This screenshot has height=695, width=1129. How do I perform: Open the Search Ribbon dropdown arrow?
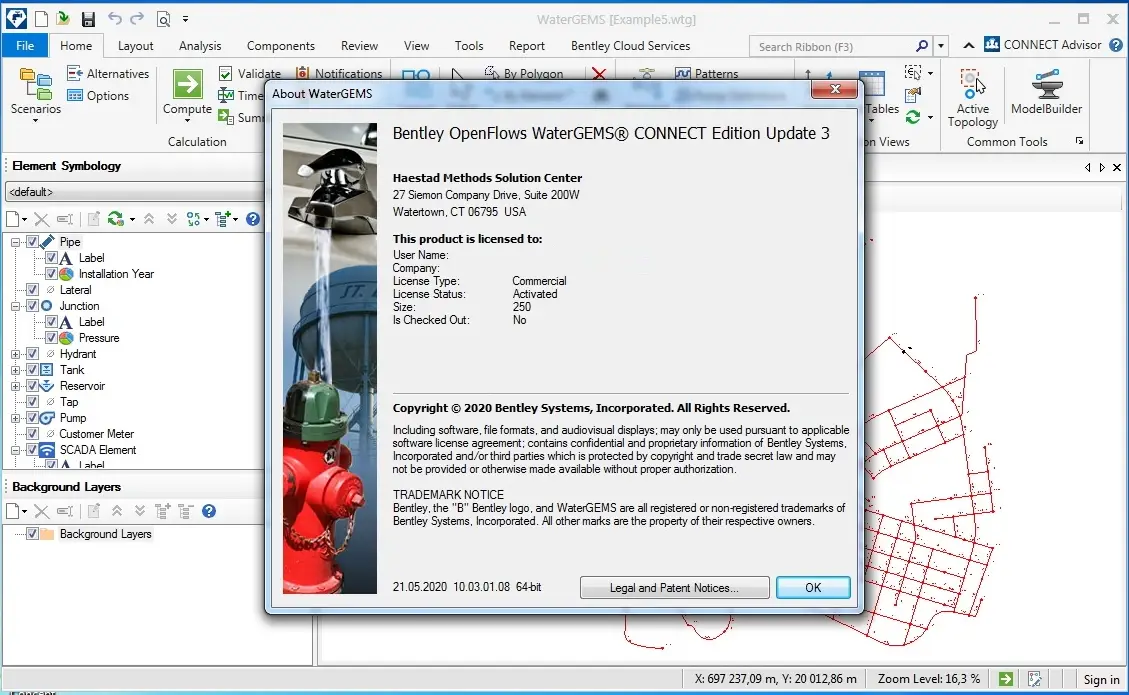[x=940, y=46]
